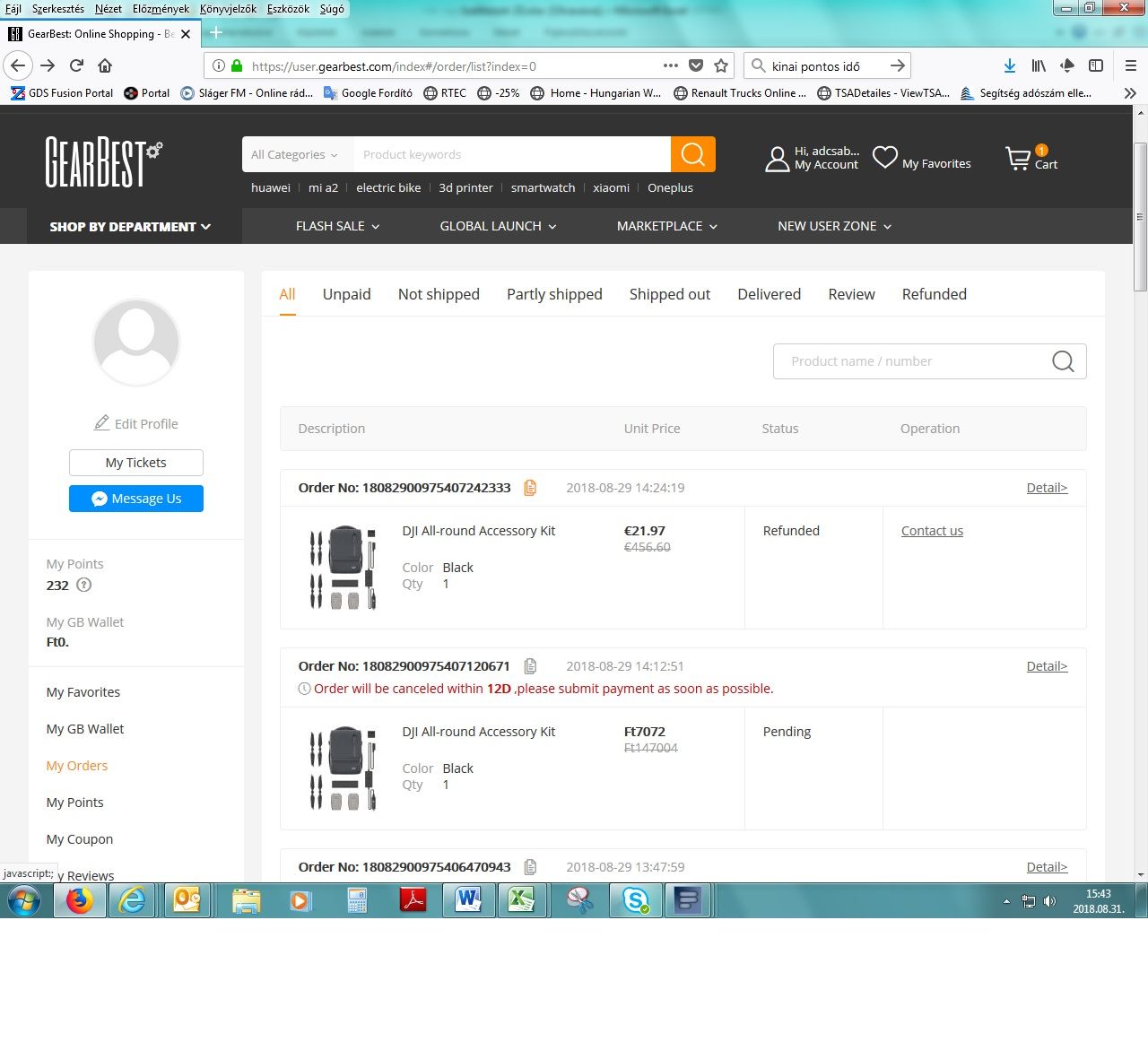Switch to the Partly shipped tab
Viewport: 1148px width, 1059px height.
(x=554, y=294)
